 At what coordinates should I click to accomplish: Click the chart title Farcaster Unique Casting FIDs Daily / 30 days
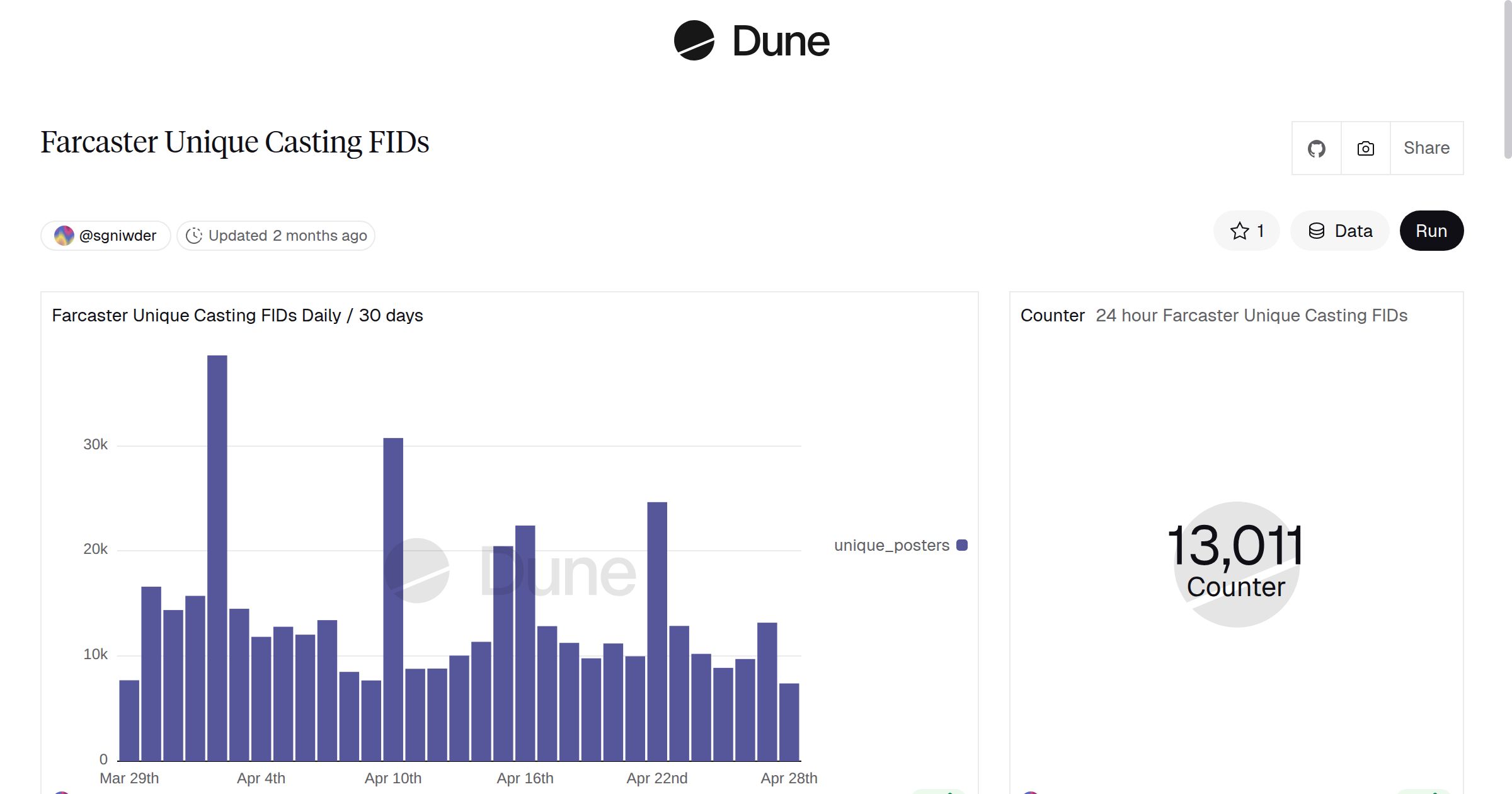(238, 315)
